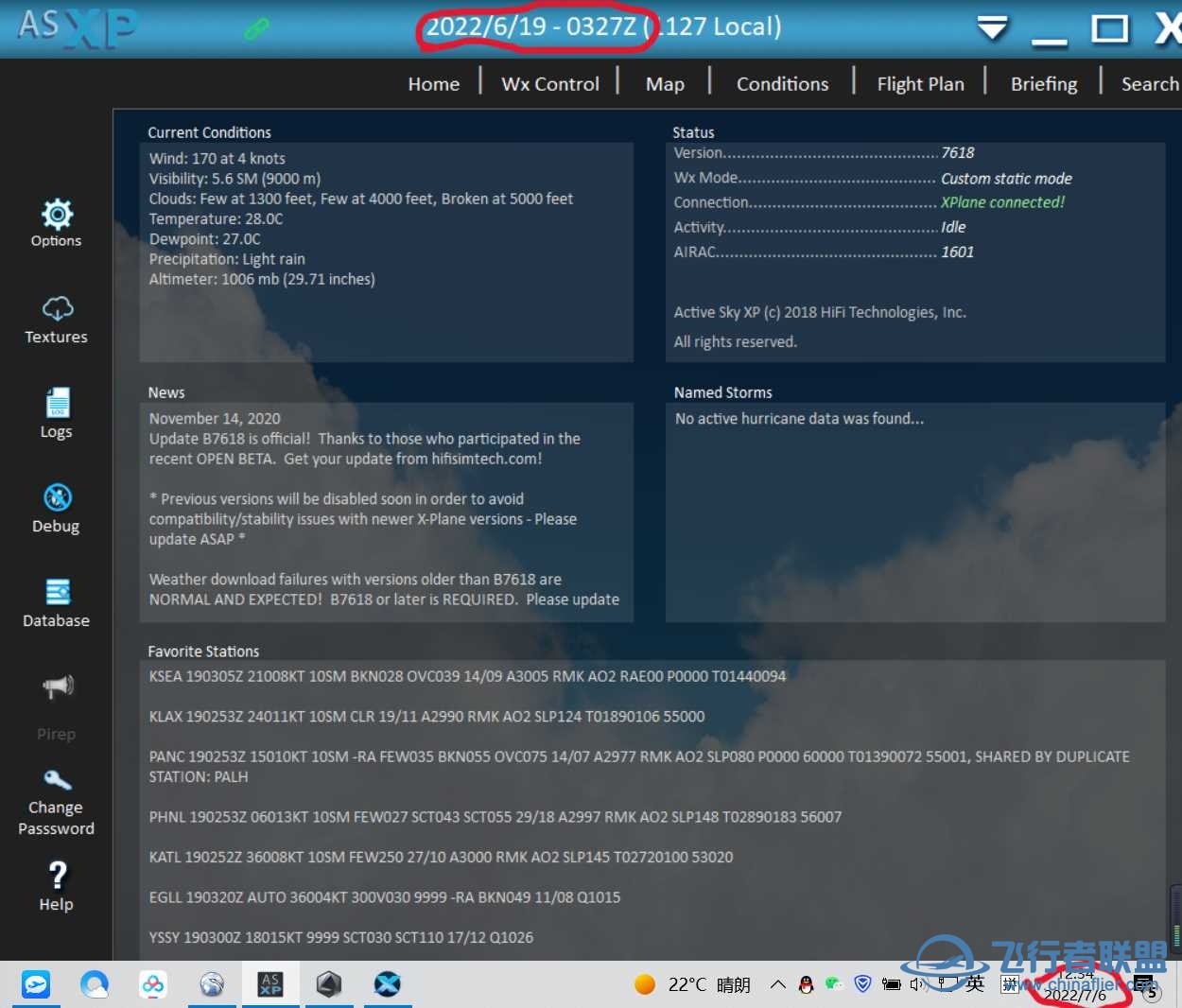Click the Pirep megaphone icon
Image resolution: width=1182 pixels, height=1008 pixels.
[58, 686]
